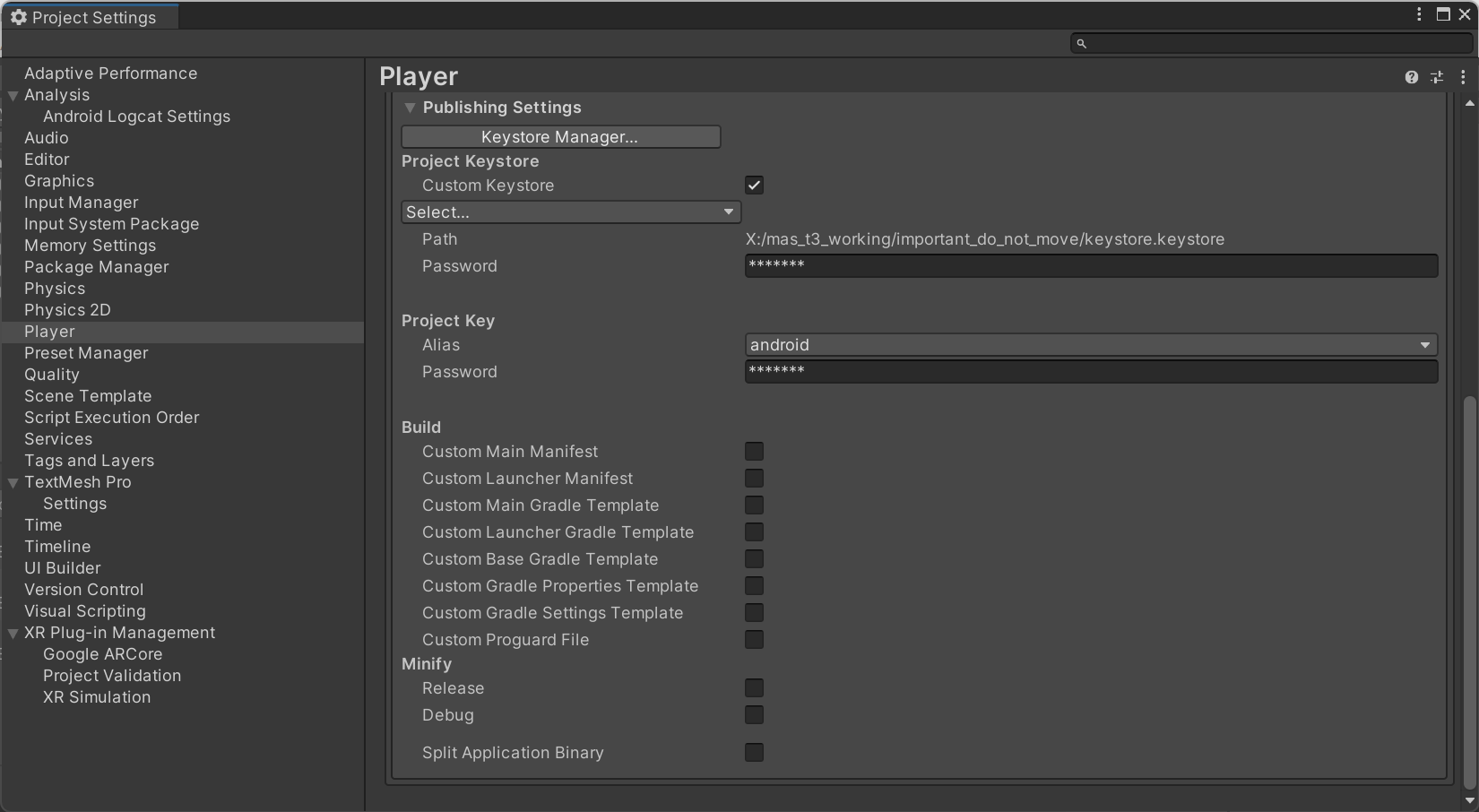This screenshot has width=1479, height=812.
Task: Click the scrollbar down arrow
Action: click(x=1469, y=800)
